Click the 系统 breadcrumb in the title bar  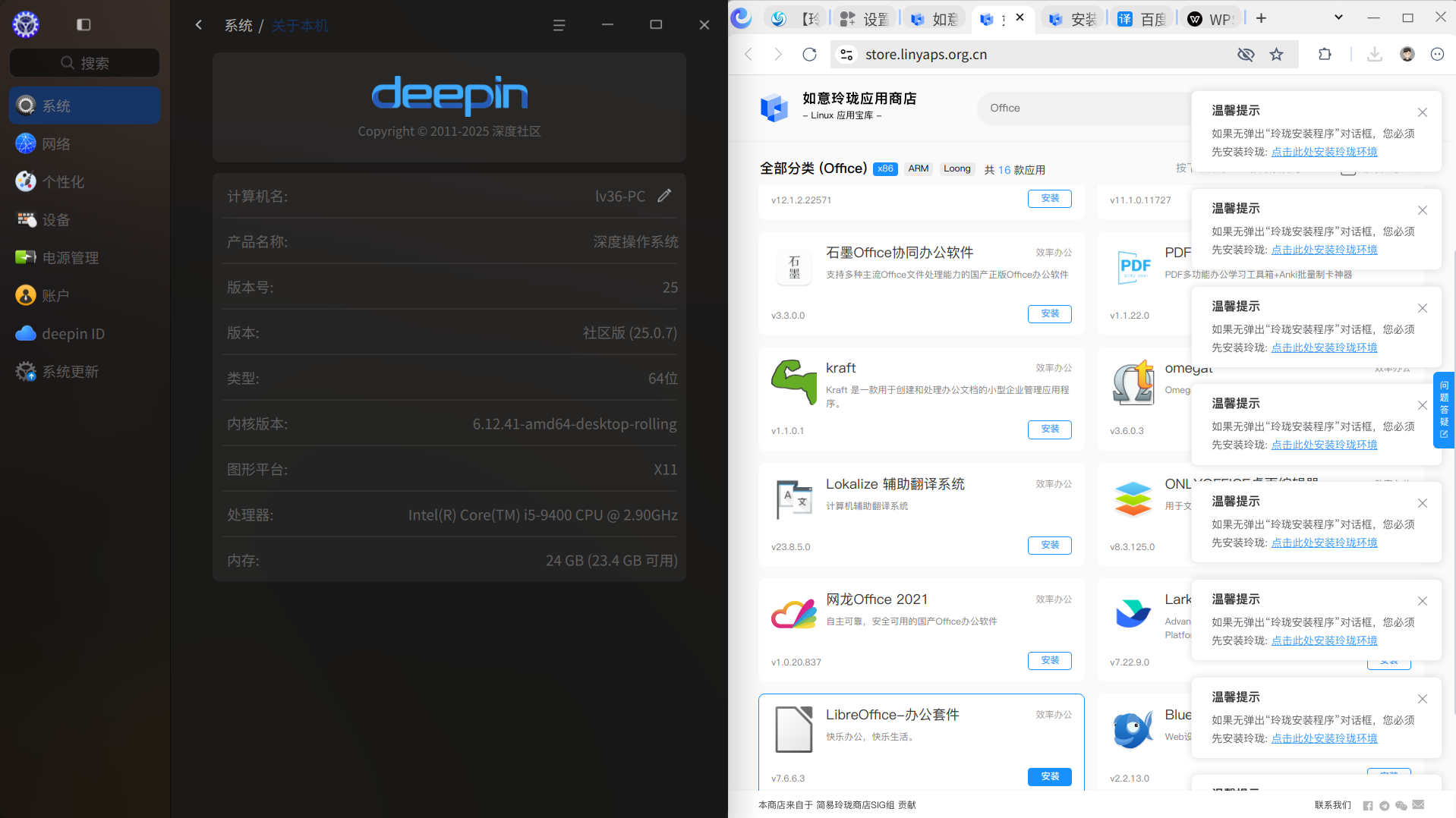pos(238,26)
